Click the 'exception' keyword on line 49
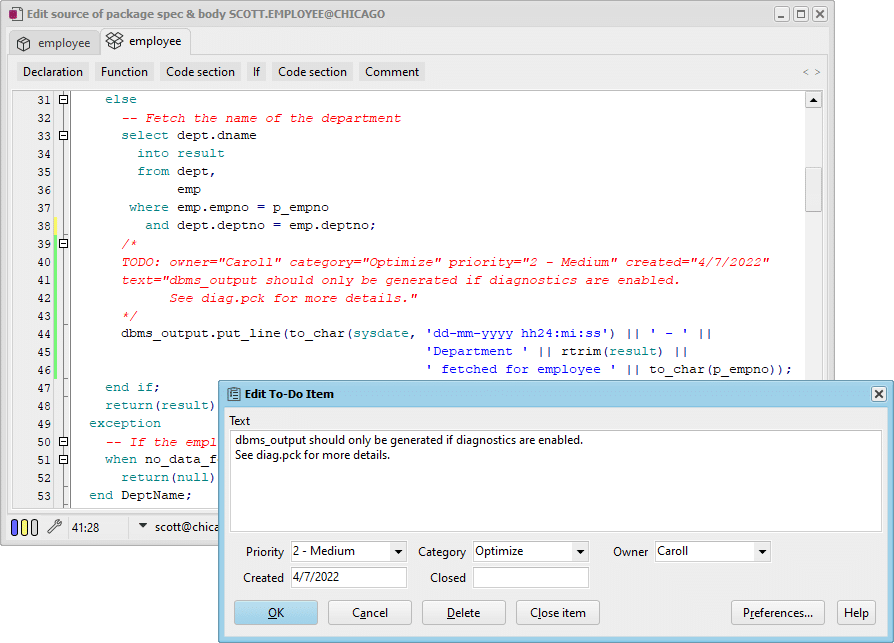This screenshot has width=894, height=643. click(125, 424)
